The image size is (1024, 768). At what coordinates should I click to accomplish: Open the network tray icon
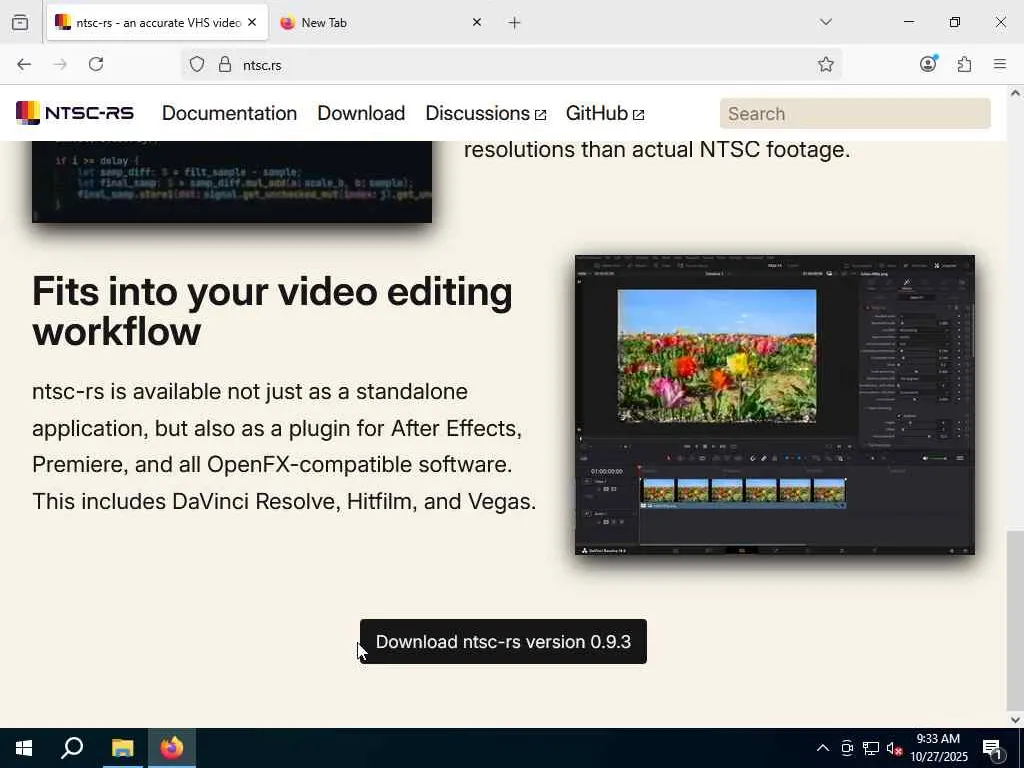click(x=871, y=748)
